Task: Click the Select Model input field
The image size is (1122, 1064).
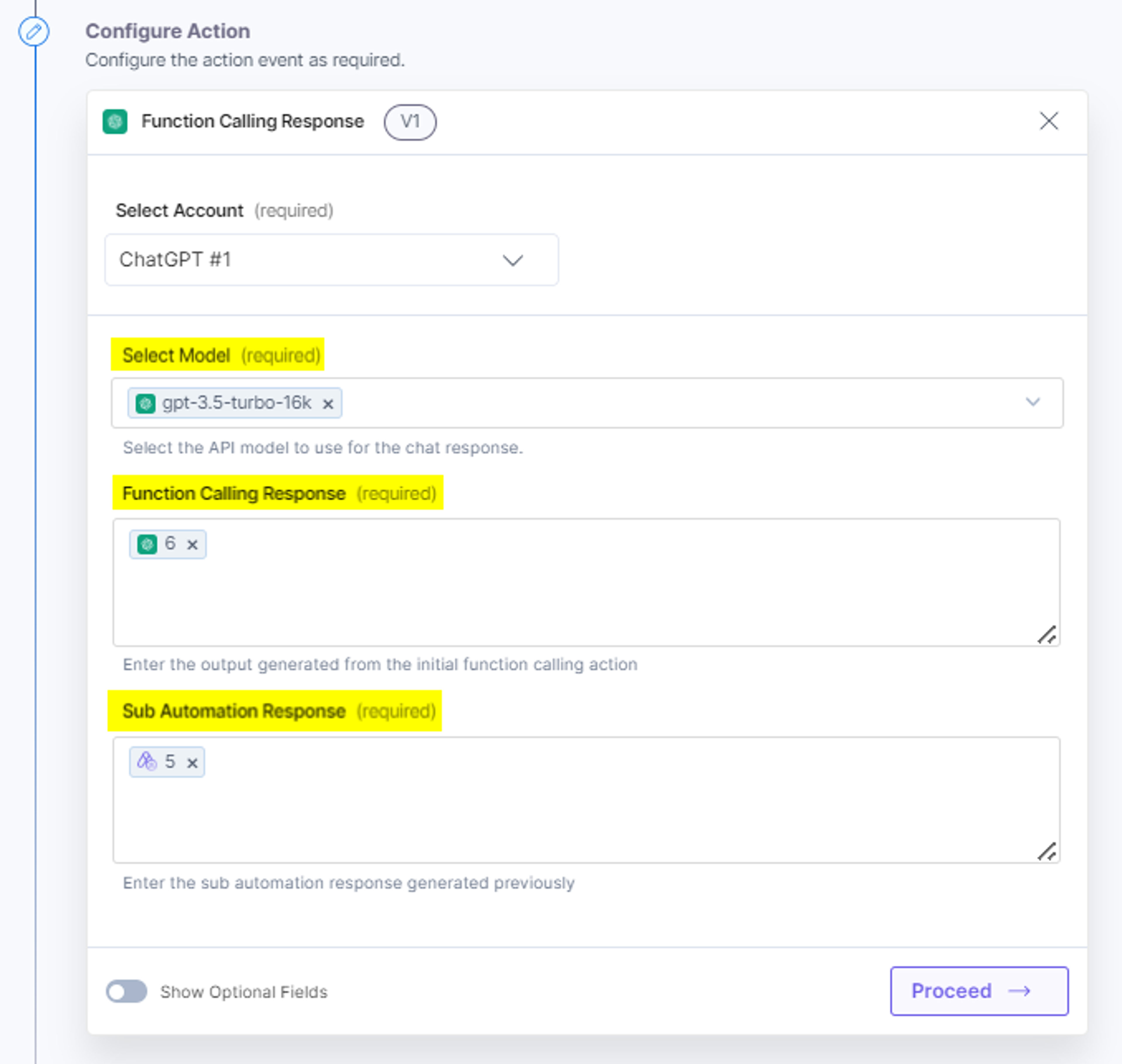Action: pos(587,403)
